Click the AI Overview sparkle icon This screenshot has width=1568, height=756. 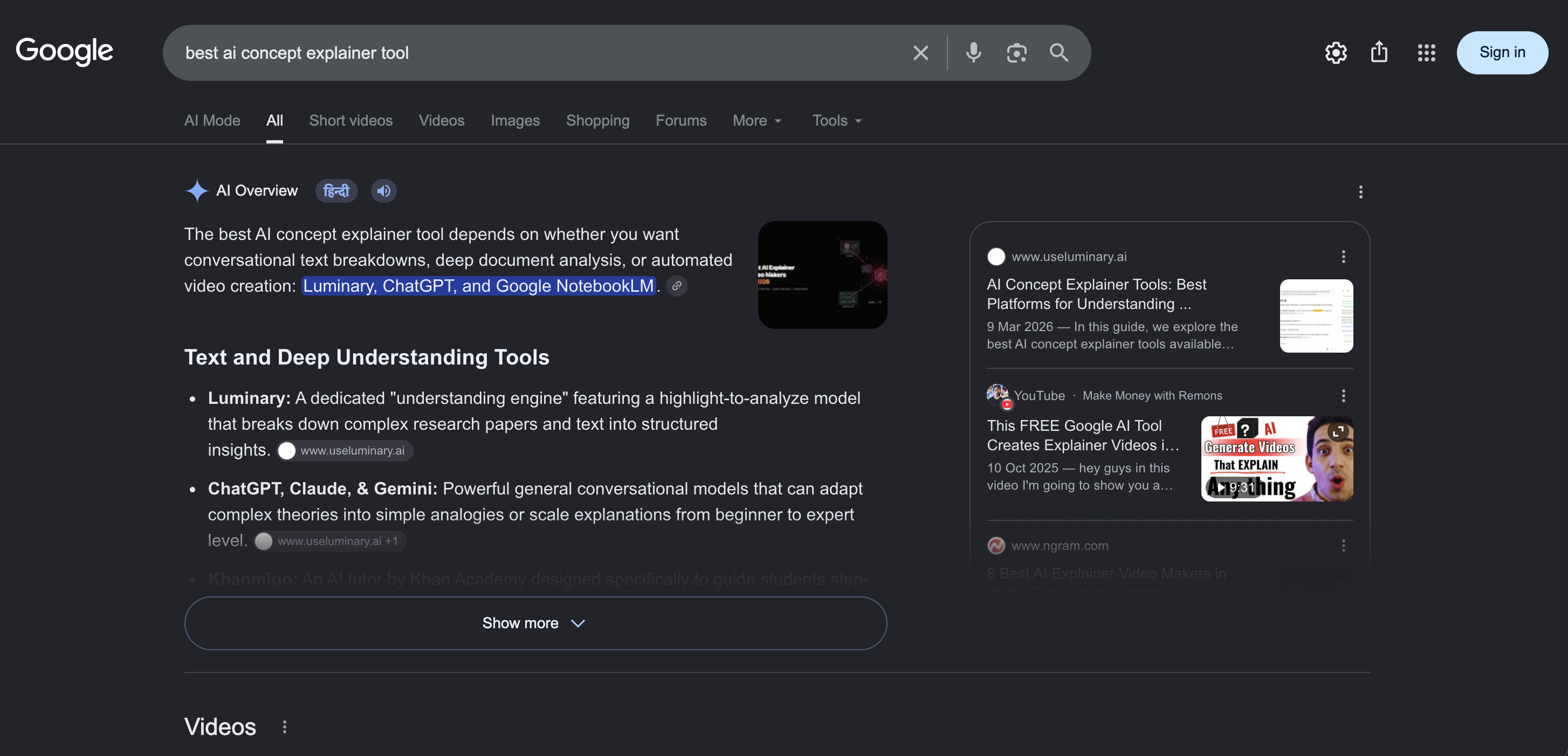[197, 191]
